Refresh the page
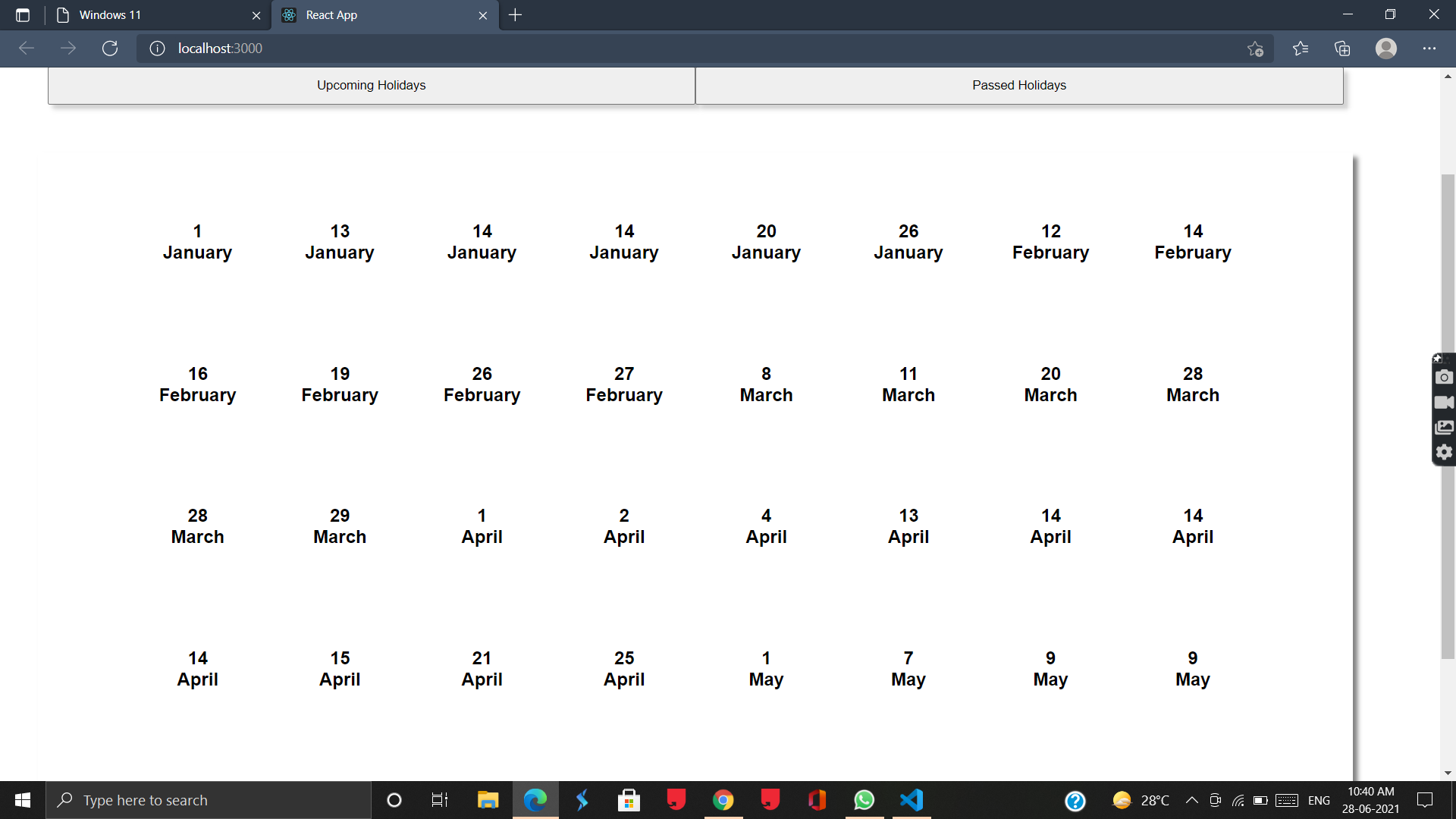Viewport: 1456px width, 819px height. point(110,49)
